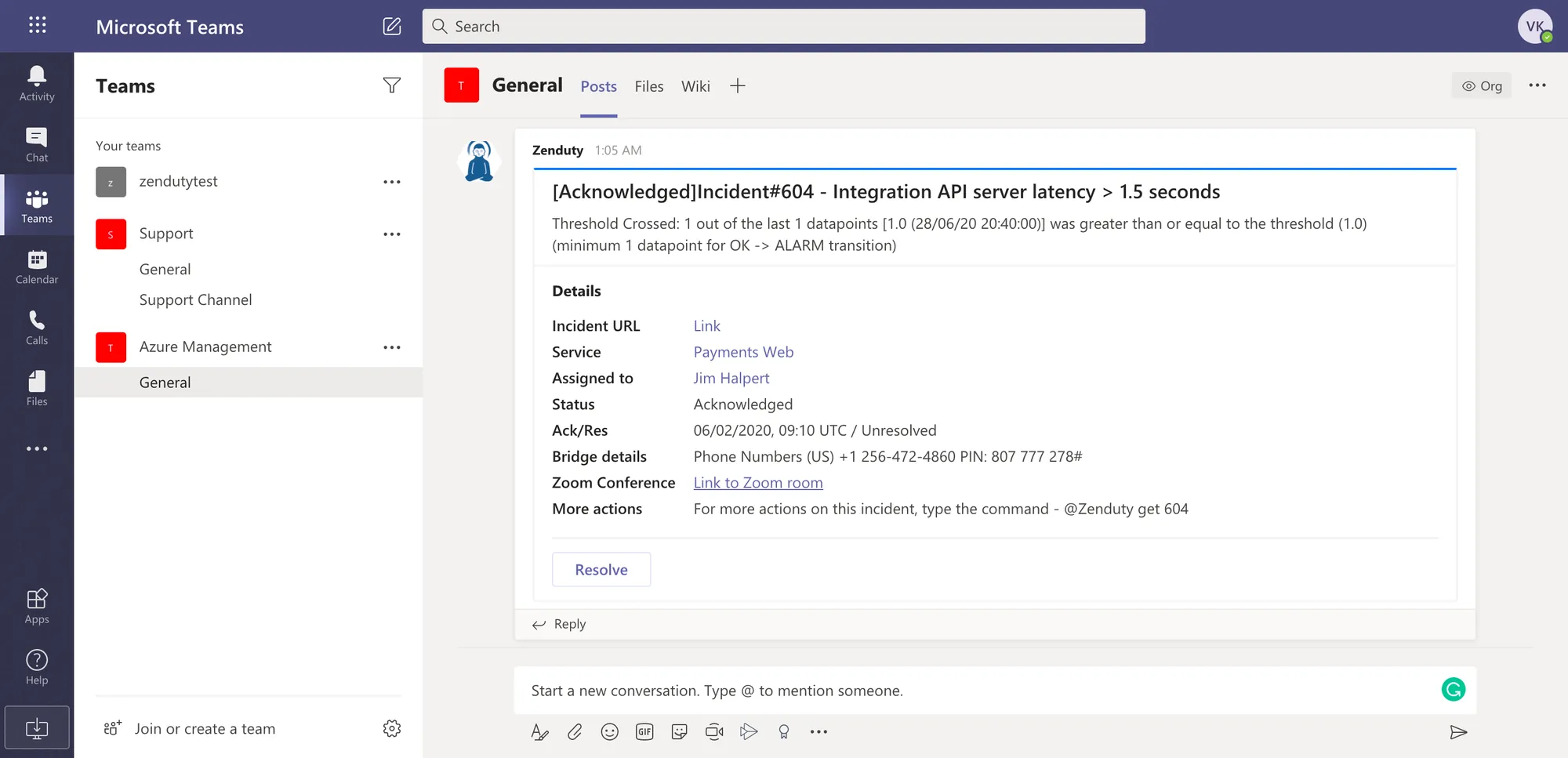Open the Praise badge icon
Image resolution: width=1568 pixels, height=758 pixels.
point(783,731)
